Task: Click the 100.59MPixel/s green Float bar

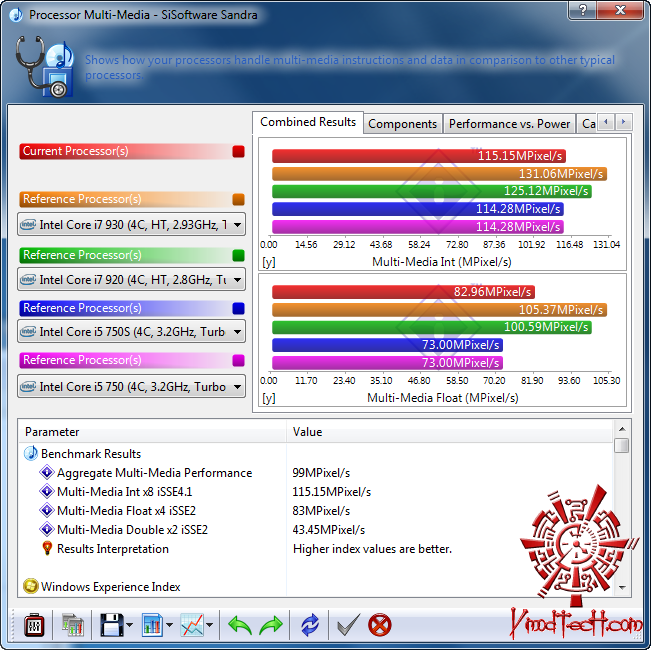Action: point(432,327)
